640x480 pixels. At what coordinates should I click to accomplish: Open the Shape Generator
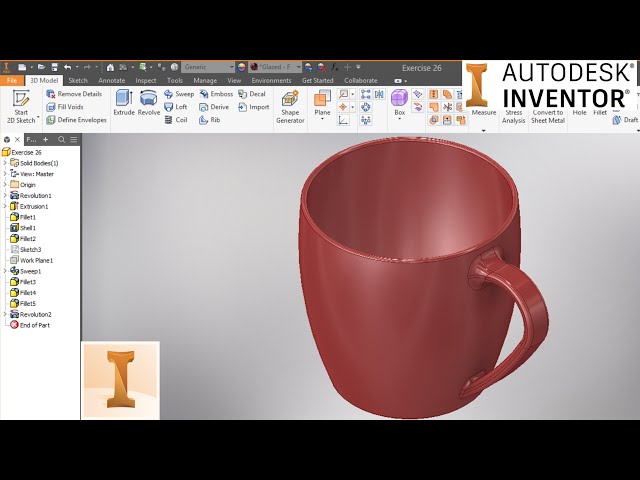pyautogui.click(x=290, y=107)
